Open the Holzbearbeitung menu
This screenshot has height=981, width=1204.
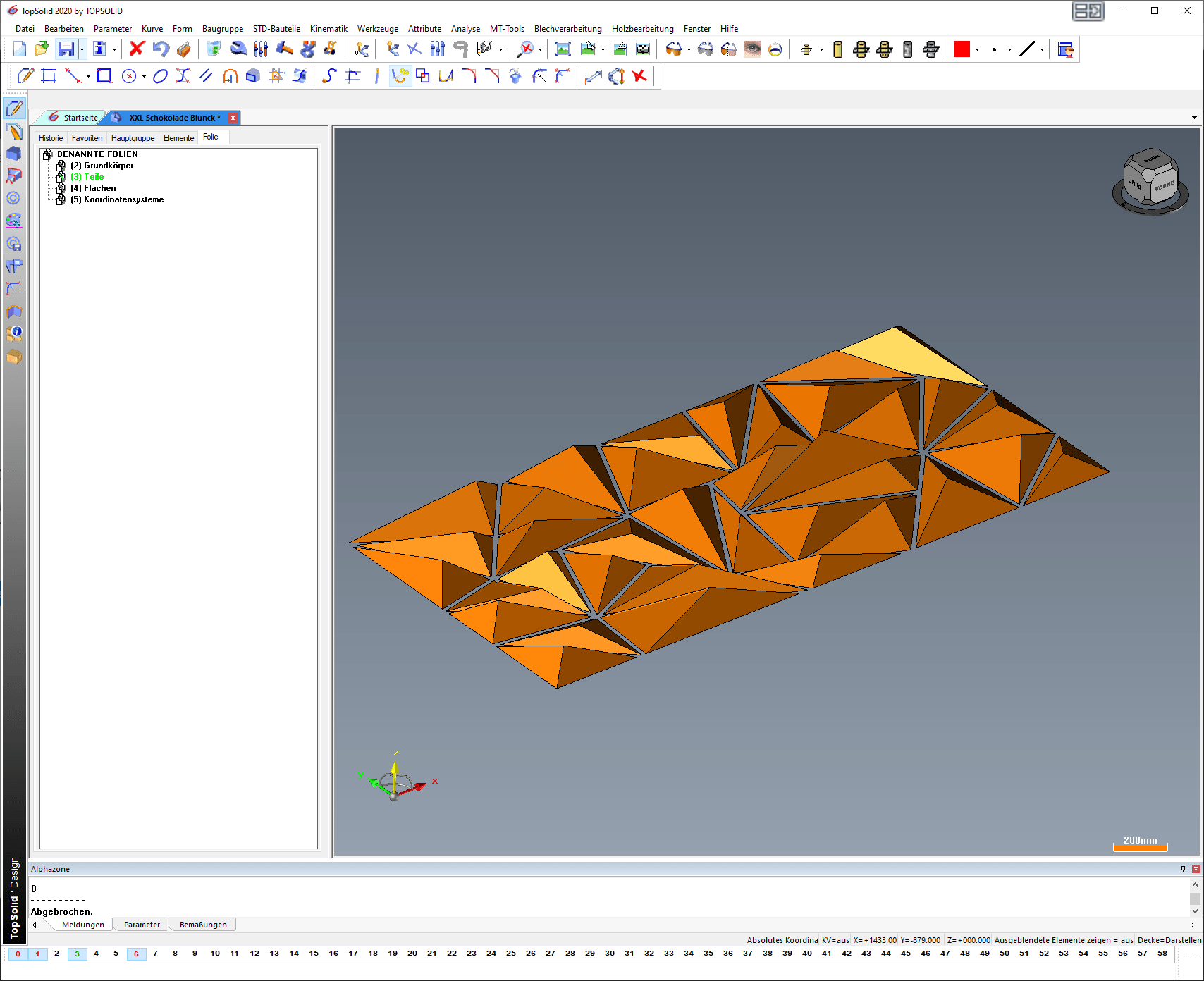642,29
